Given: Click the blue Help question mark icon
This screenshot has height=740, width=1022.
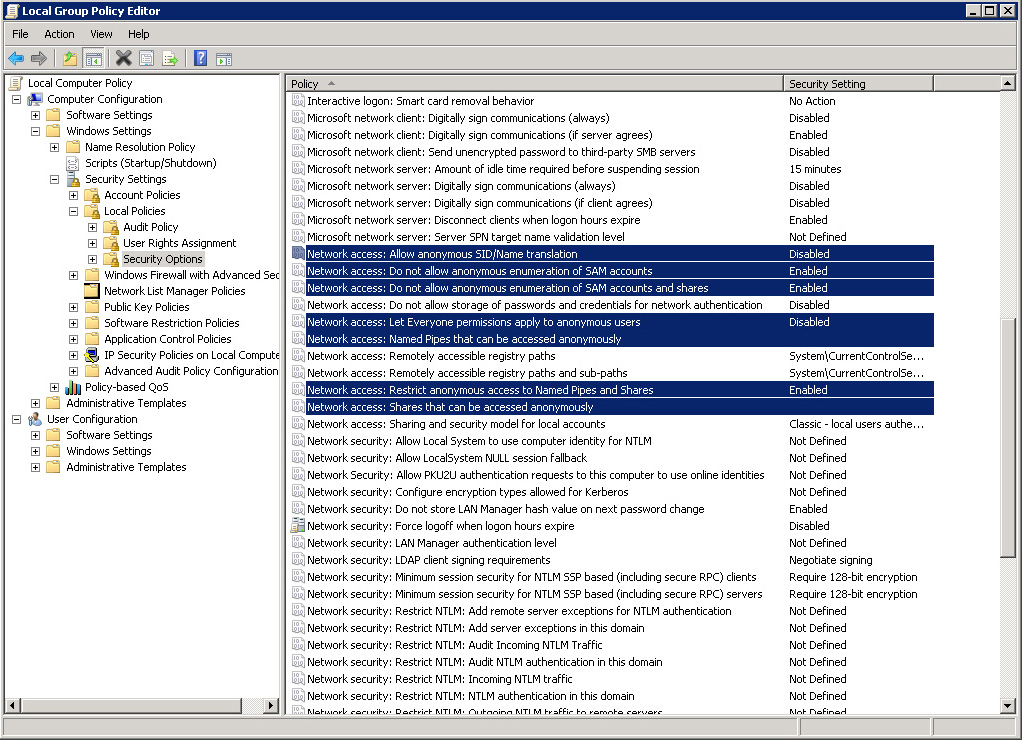Looking at the screenshot, I should [201, 59].
